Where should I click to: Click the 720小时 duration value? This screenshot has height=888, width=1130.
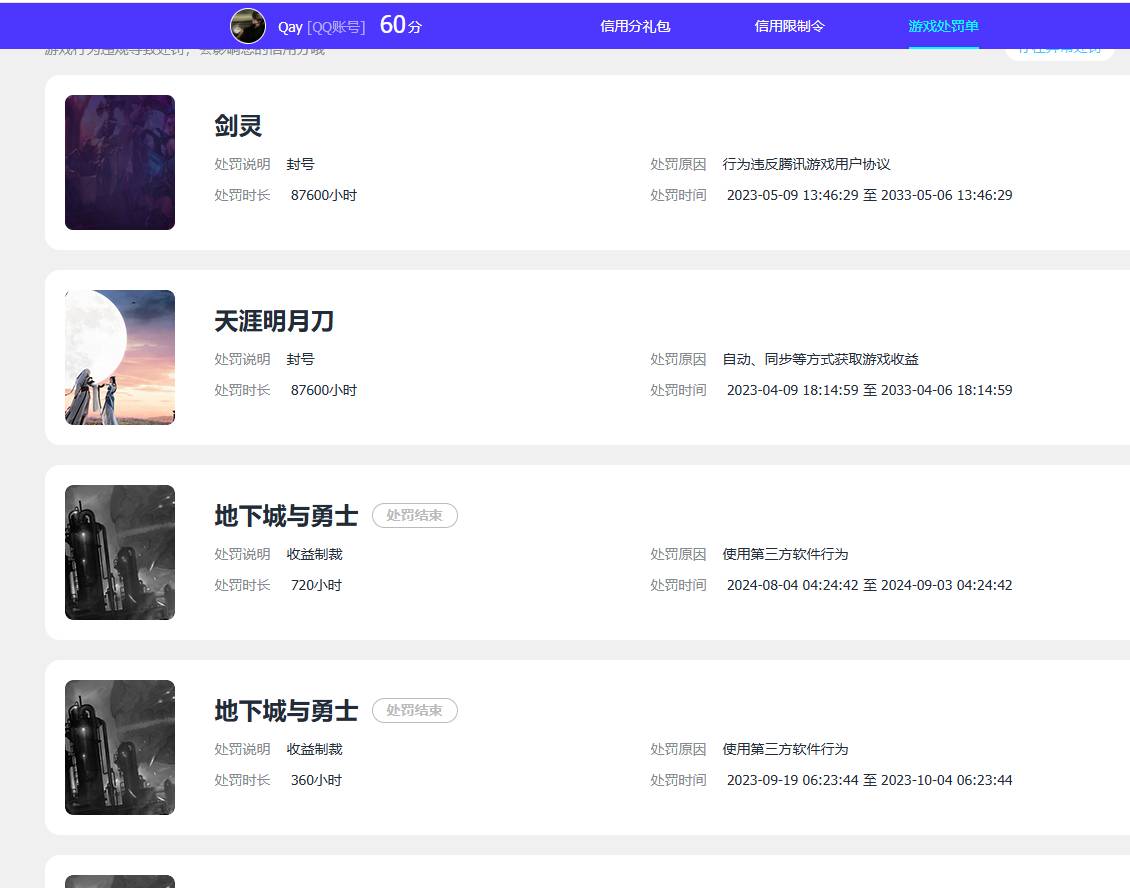click(x=316, y=585)
